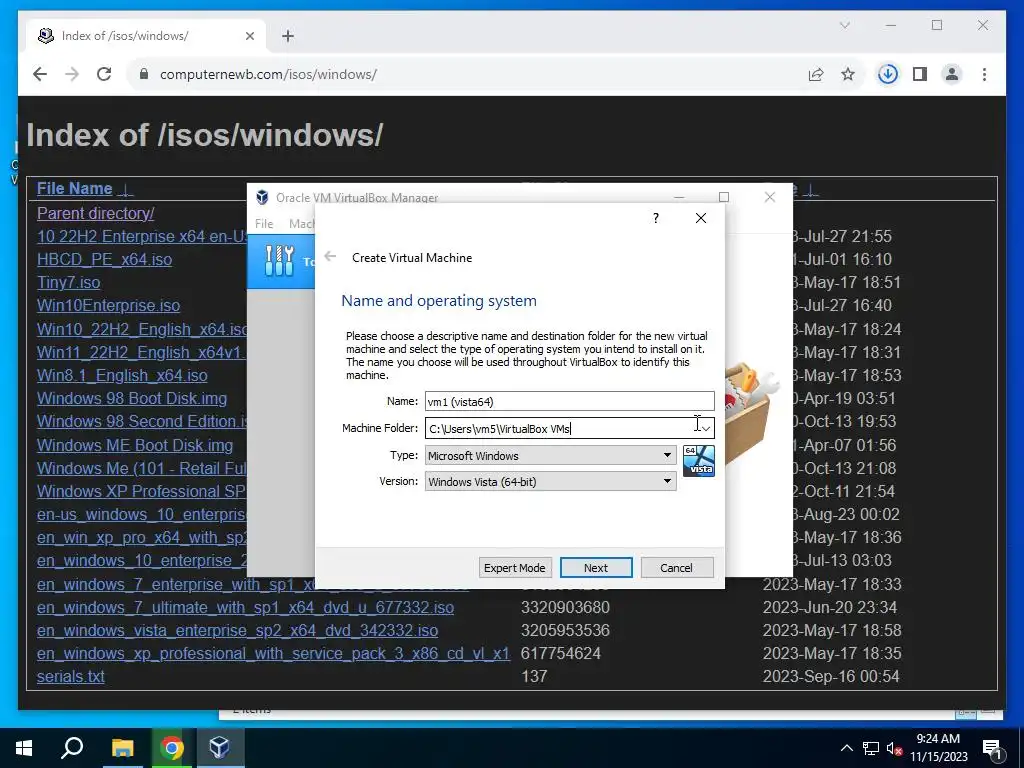1024x768 pixels.
Task: Click the wizard help question mark
Action: pyautogui.click(x=656, y=218)
